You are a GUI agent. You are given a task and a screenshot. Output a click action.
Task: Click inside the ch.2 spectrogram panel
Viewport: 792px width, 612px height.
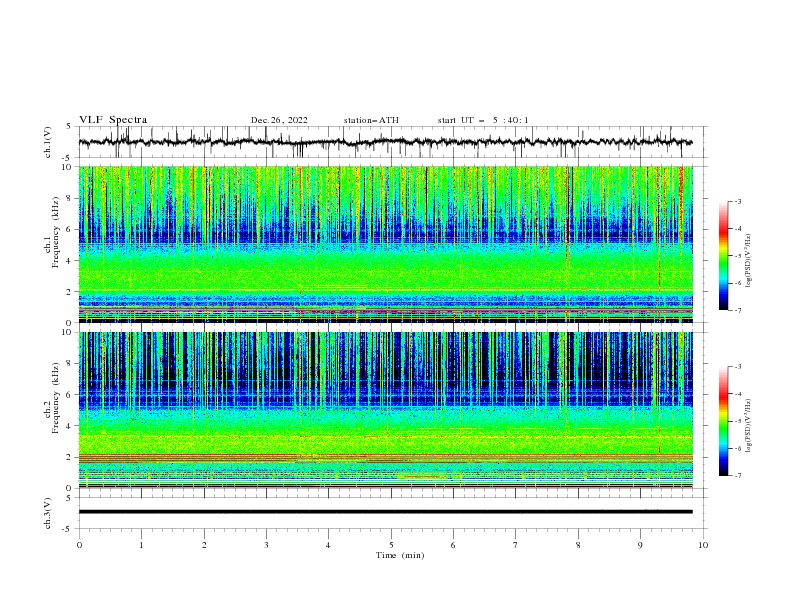pos(385,410)
